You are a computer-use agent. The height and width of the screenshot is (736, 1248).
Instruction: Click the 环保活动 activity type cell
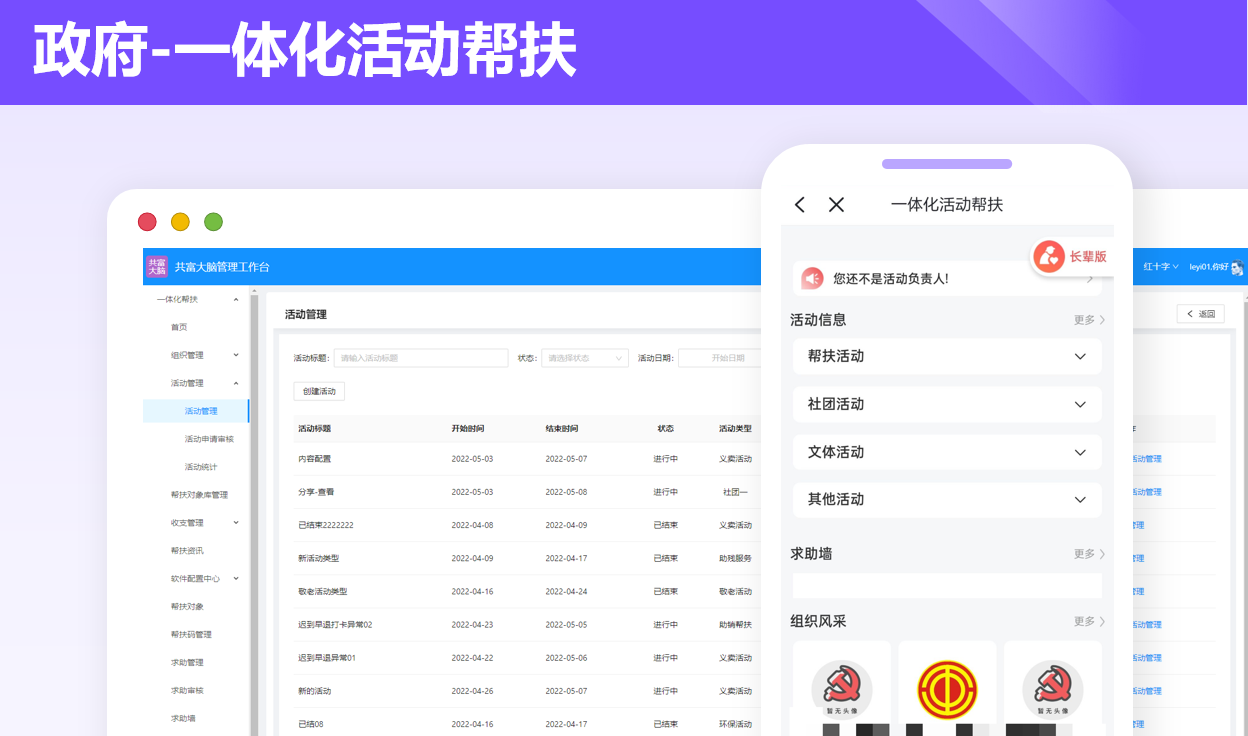click(x=735, y=724)
